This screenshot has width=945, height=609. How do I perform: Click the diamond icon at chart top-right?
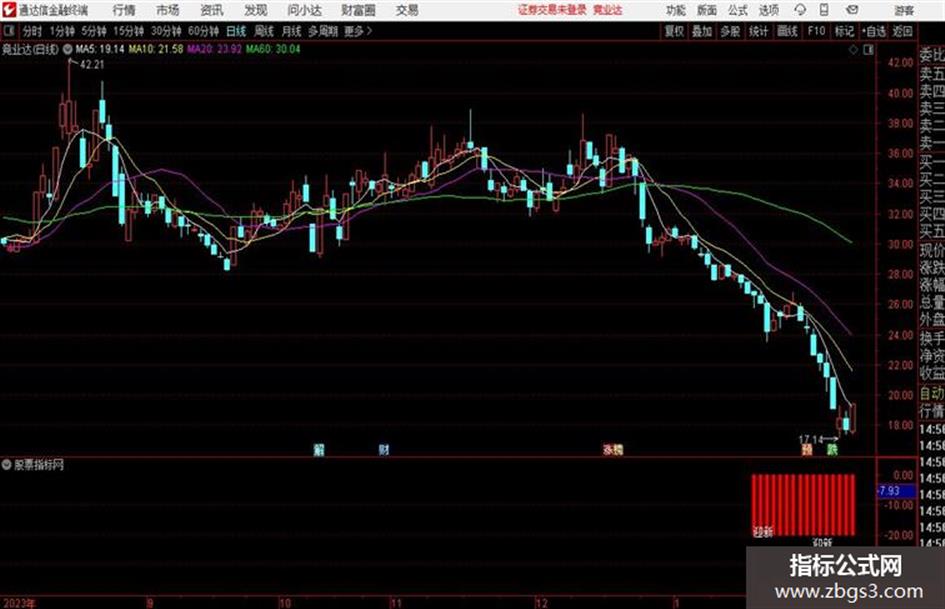point(853,50)
